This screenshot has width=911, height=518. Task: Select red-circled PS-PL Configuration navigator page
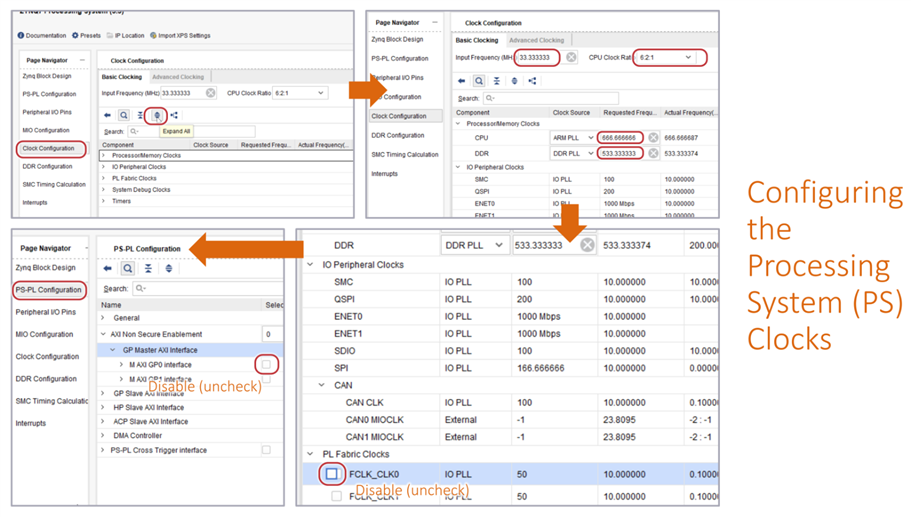pyautogui.click(x=48, y=290)
